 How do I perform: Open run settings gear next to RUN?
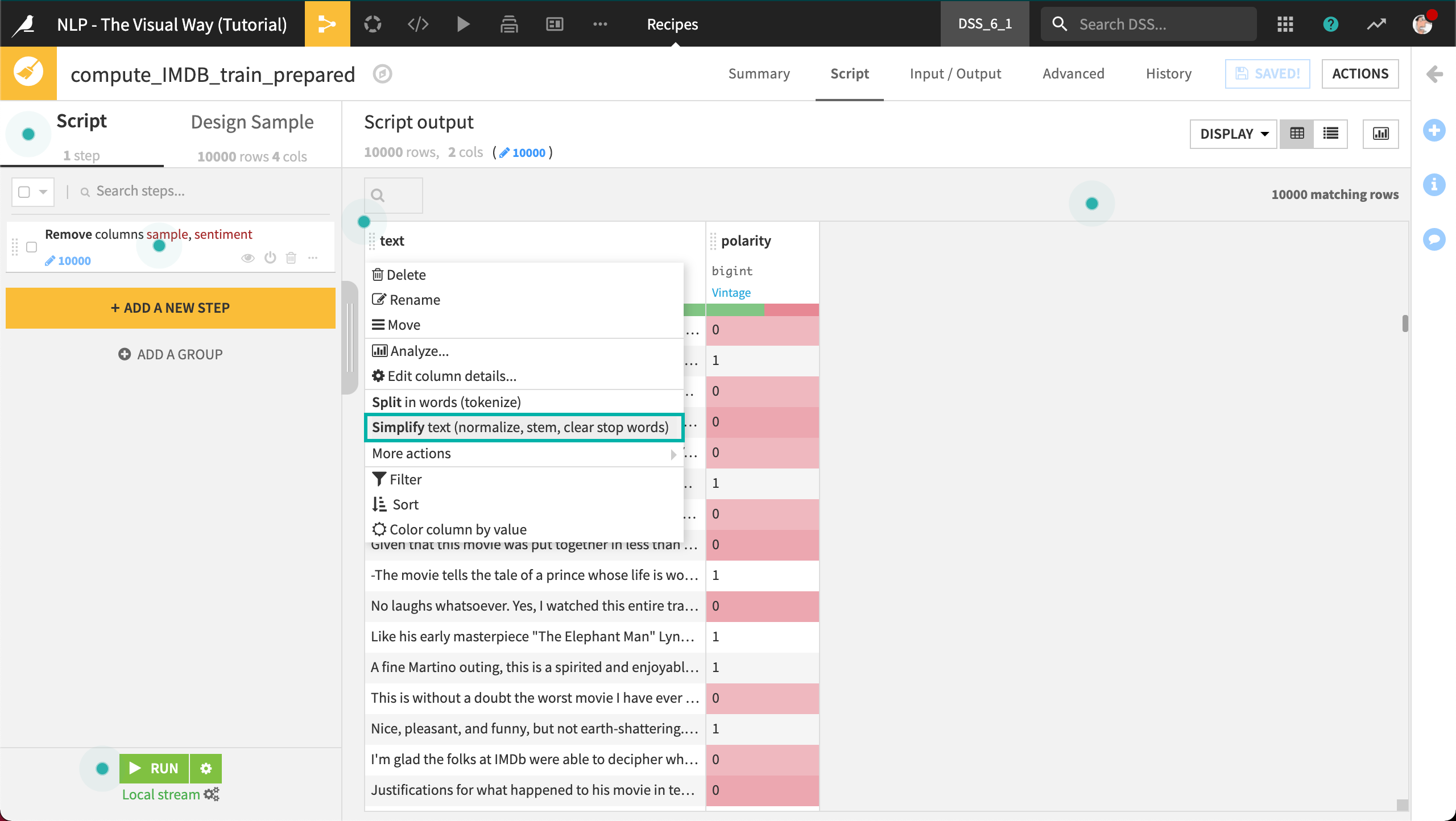point(206,768)
